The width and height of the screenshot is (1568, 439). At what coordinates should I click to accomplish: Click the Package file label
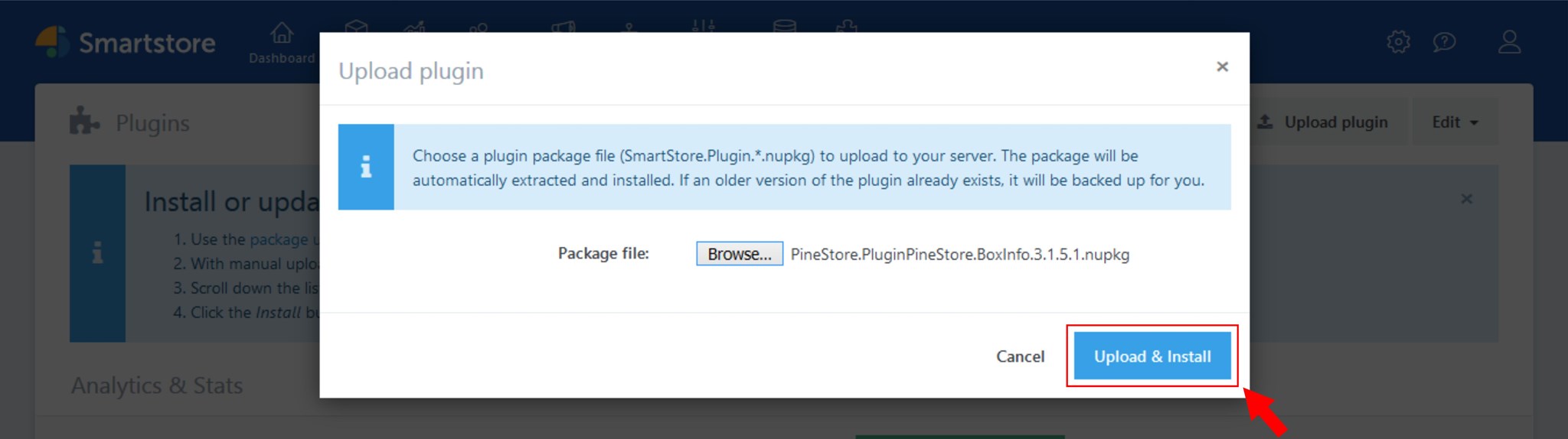point(603,253)
